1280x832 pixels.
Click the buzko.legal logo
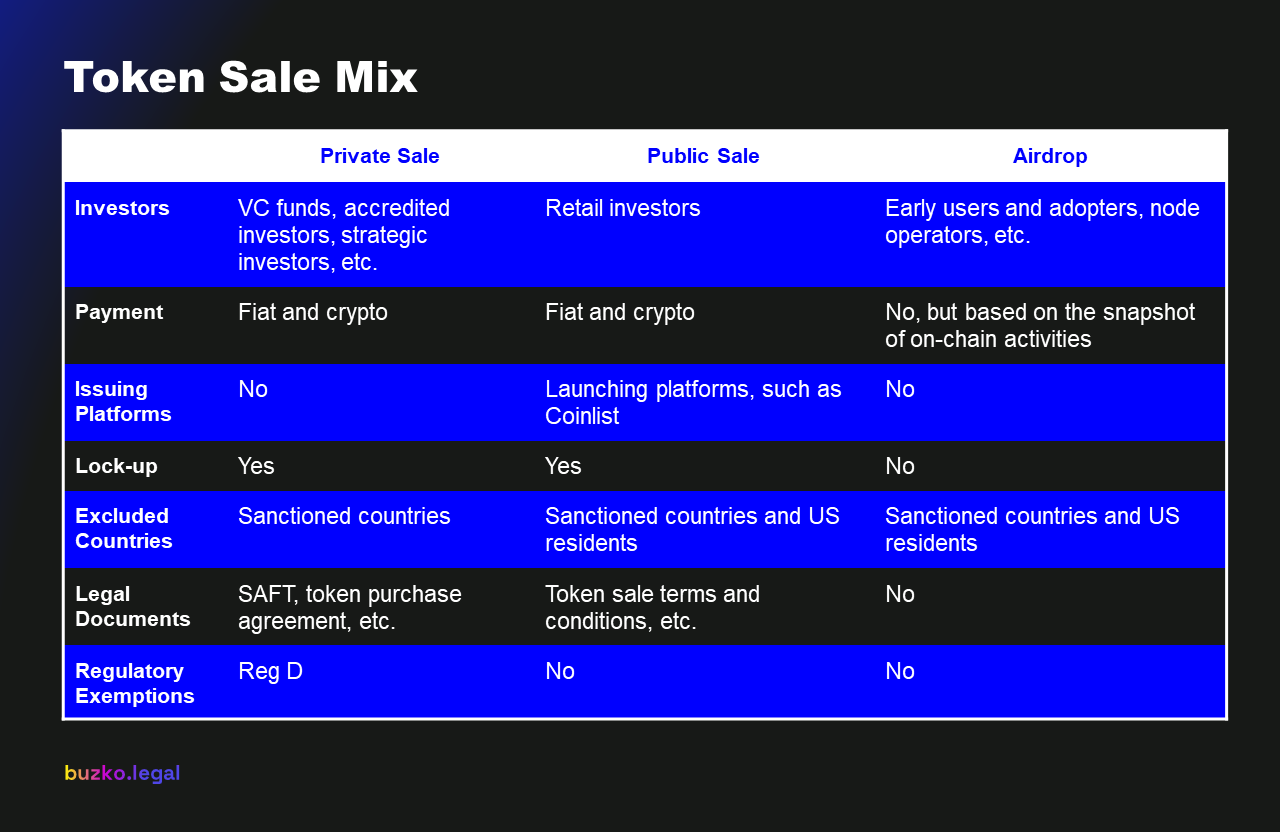tap(122, 773)
